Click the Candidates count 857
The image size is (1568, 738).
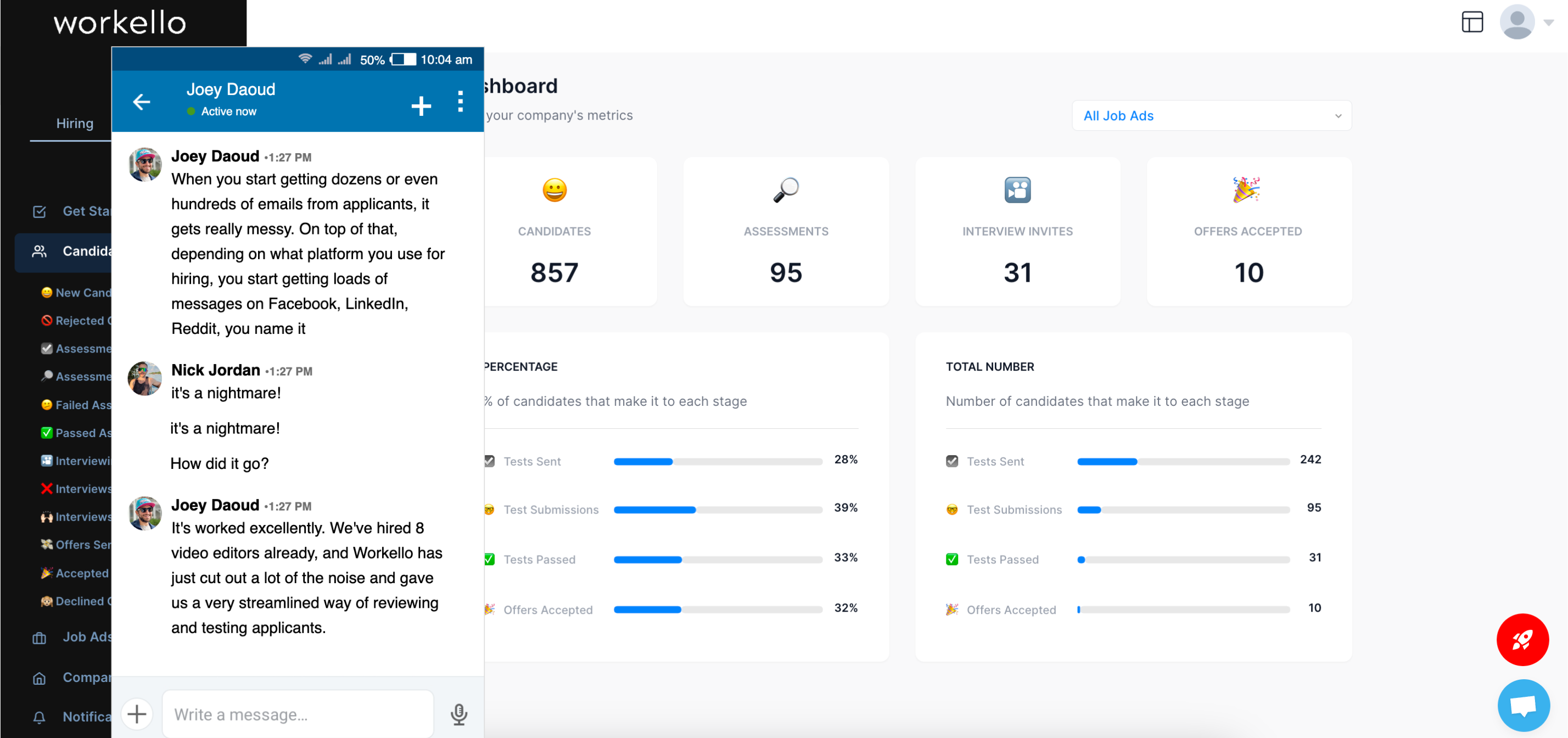click(554, 272)
